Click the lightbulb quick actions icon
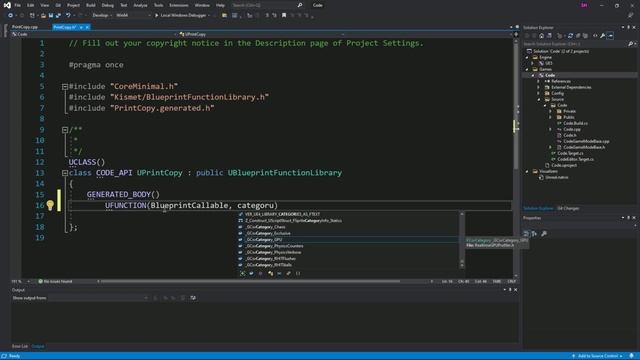The width and height of the screenshot is (640, 360). (x=50, y=205)
